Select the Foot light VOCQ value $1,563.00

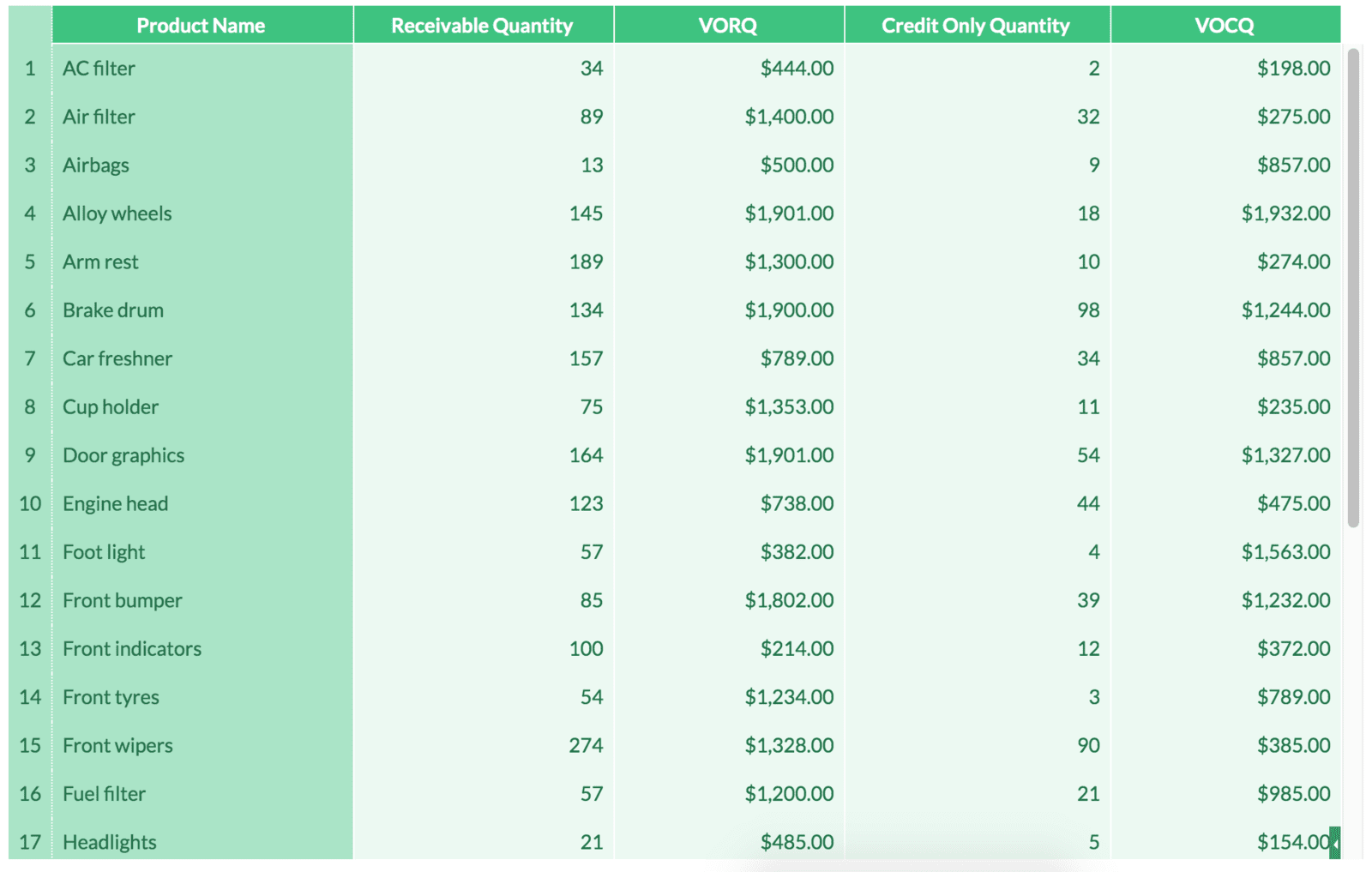click(1285, 552)
